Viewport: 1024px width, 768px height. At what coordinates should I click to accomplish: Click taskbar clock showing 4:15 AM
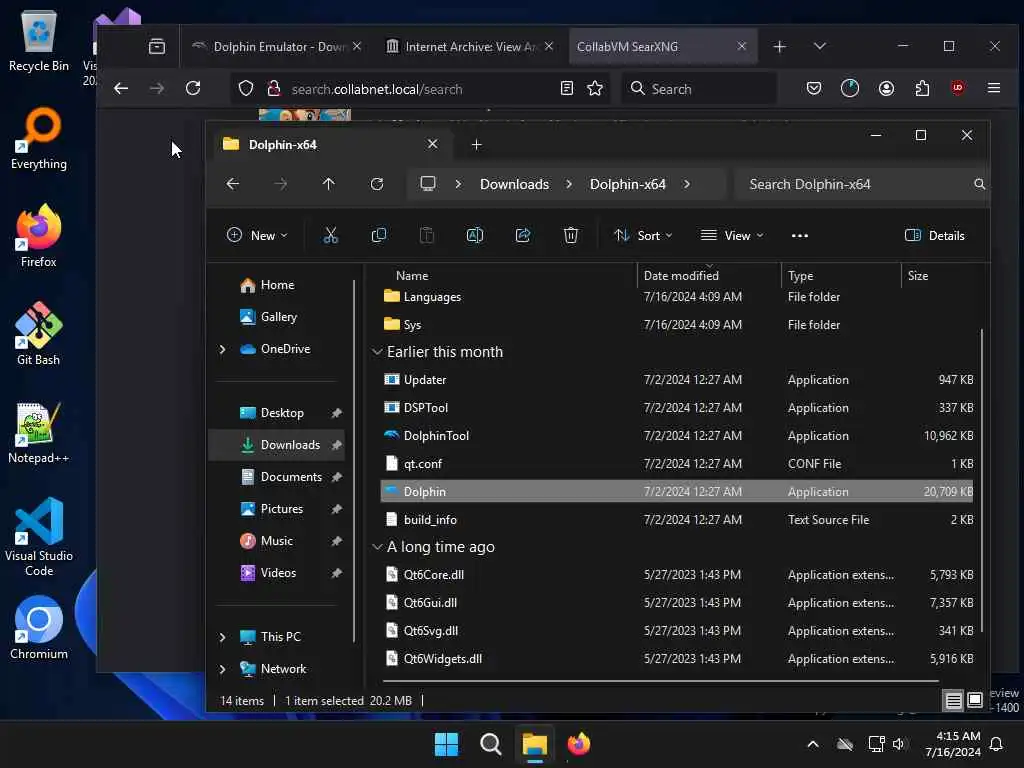(x=953, y=744)
